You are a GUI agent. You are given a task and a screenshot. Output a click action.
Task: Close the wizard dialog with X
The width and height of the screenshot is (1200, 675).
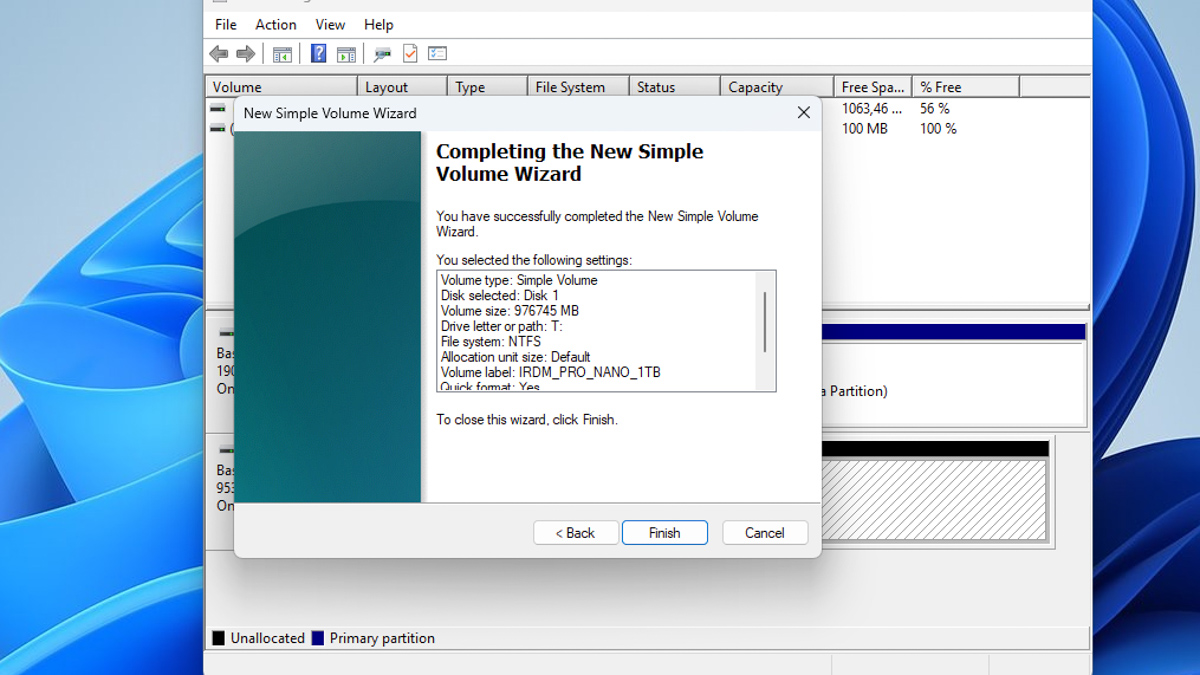[803, 113]
